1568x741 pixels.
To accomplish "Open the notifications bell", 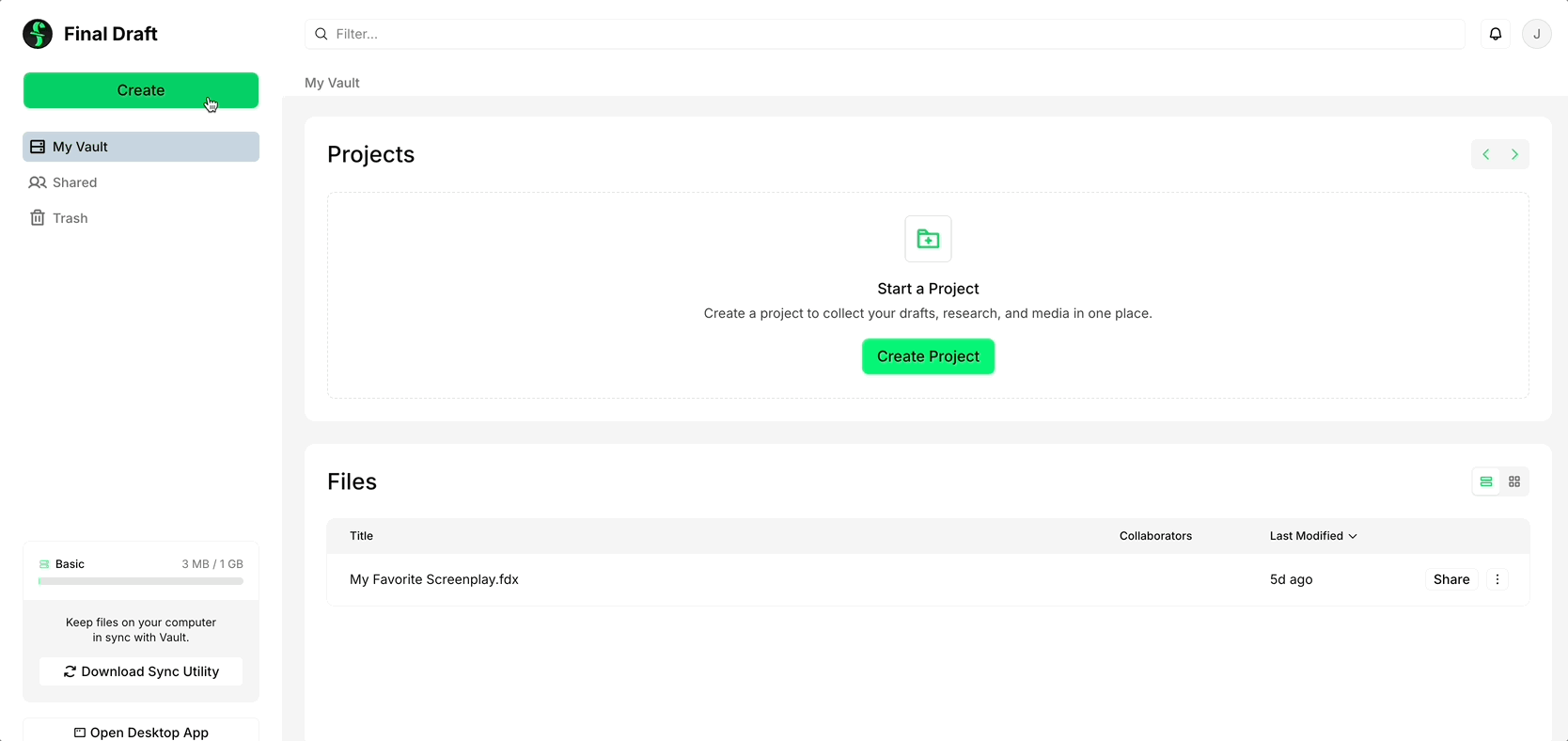I will click(x=1495, y=34).
